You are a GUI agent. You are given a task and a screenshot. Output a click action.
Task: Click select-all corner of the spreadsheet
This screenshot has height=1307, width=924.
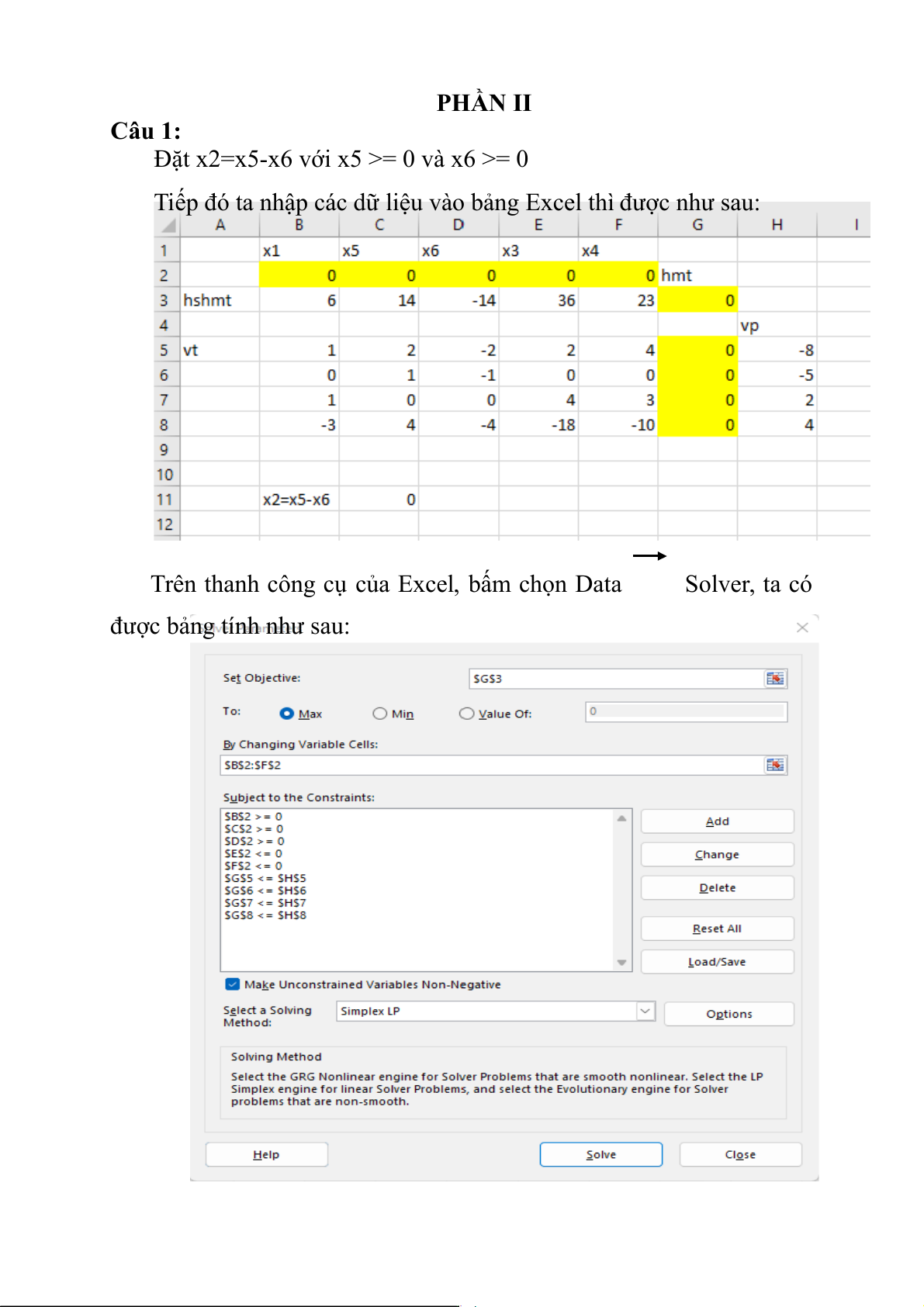167,226
